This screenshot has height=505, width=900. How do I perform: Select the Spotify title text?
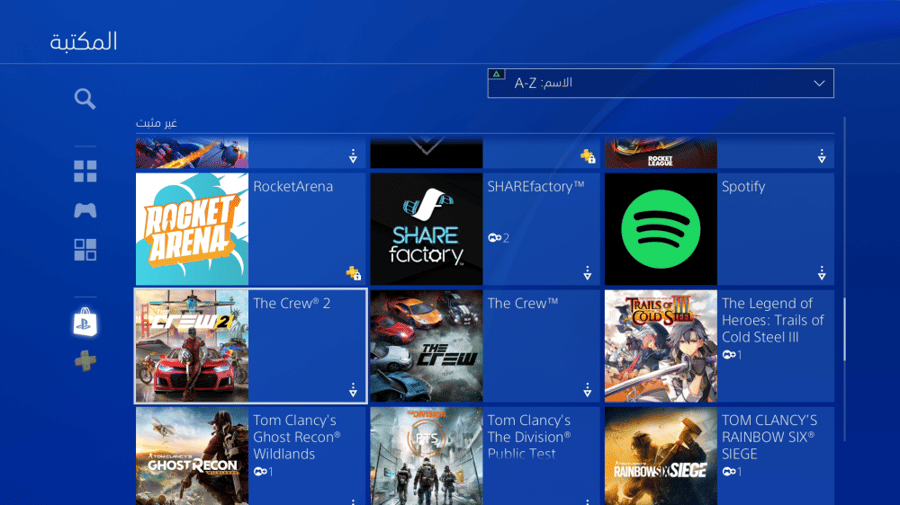click(743, 187)
